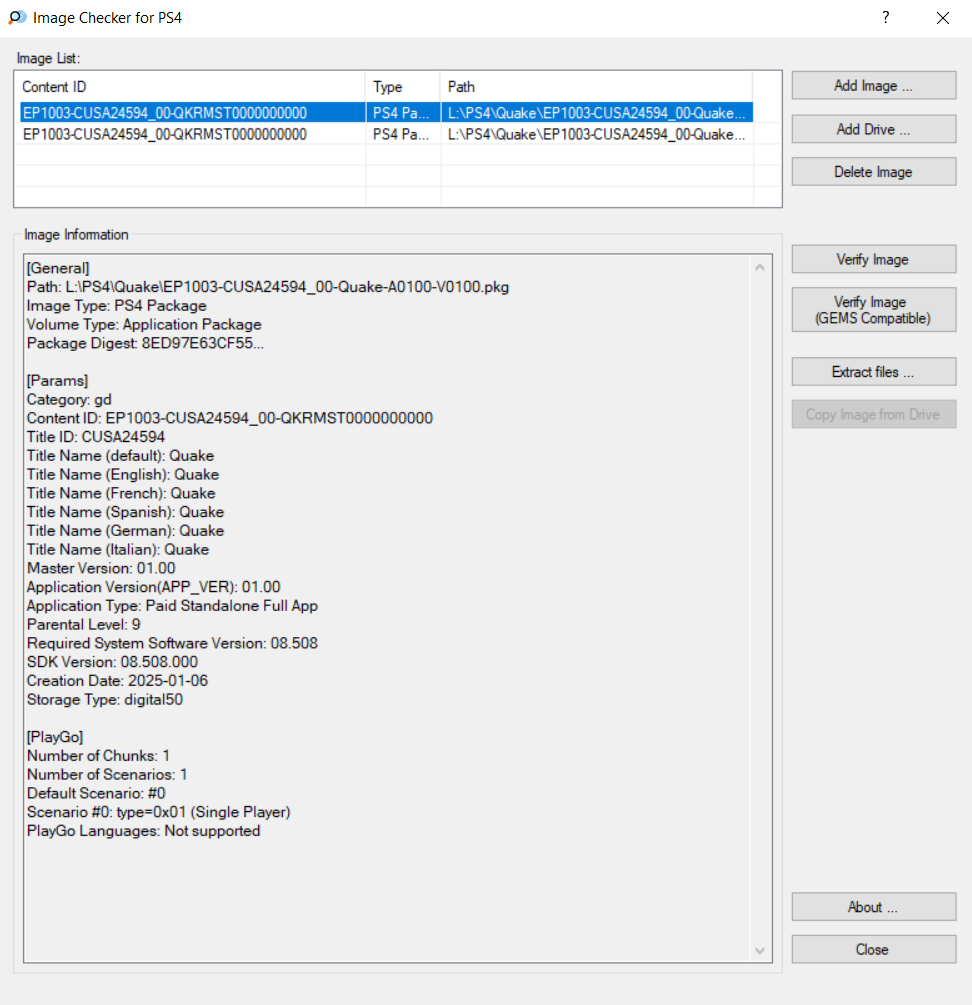972x1005 pixels.
Task: Click the Parental Level: 9 line
Action: click(84, 624)
